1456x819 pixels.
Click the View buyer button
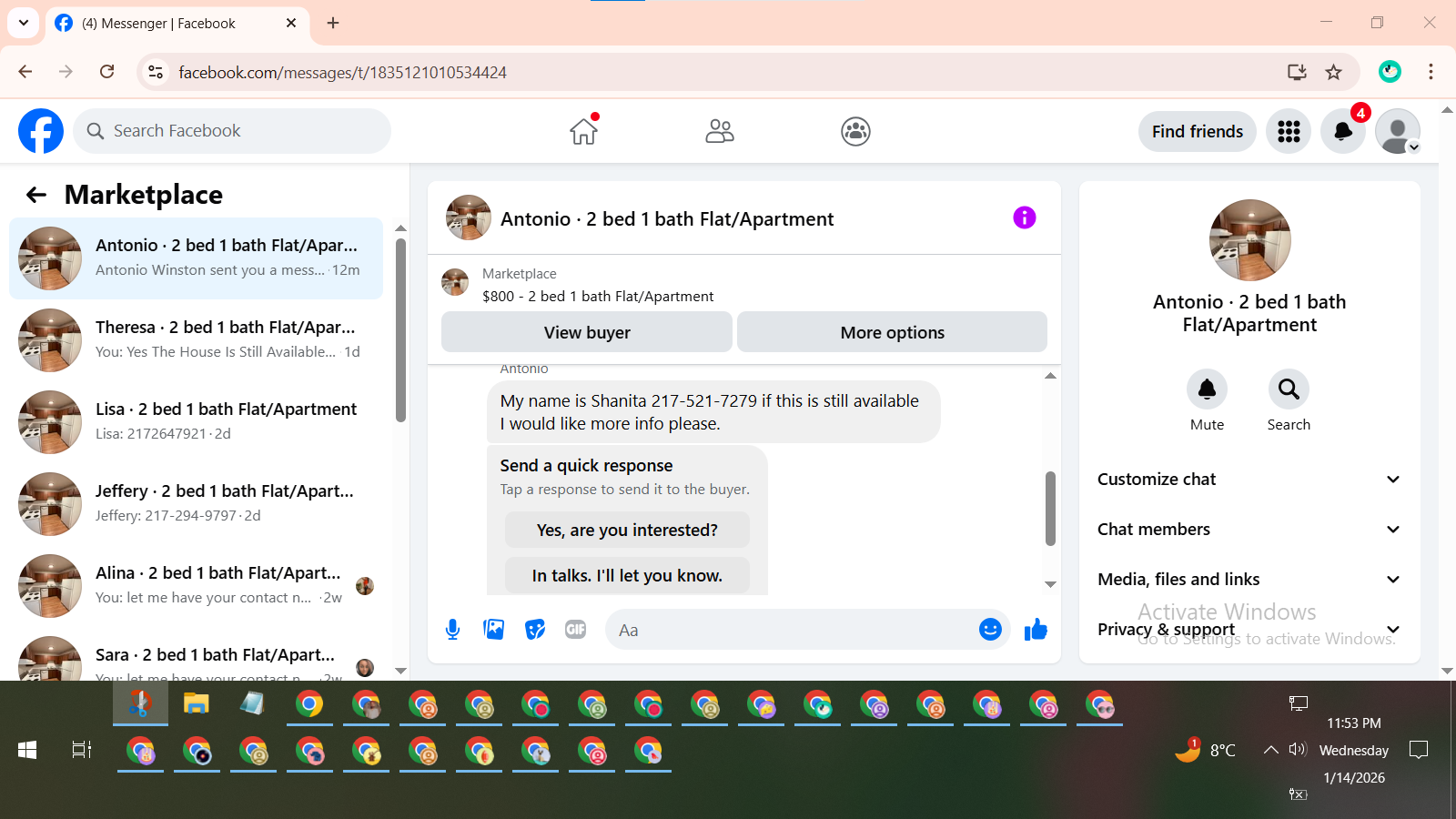tap(587, 332)
